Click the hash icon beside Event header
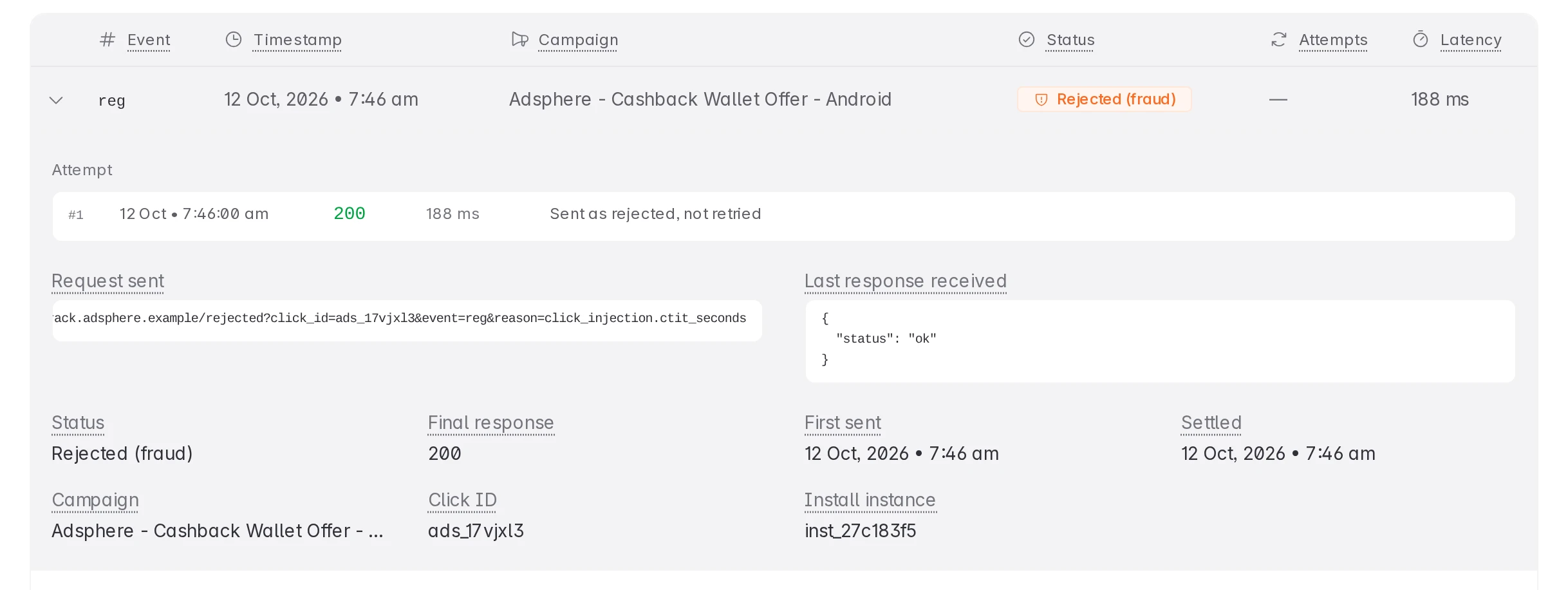Screen dimensions: 1568x590 pos(107,40)
